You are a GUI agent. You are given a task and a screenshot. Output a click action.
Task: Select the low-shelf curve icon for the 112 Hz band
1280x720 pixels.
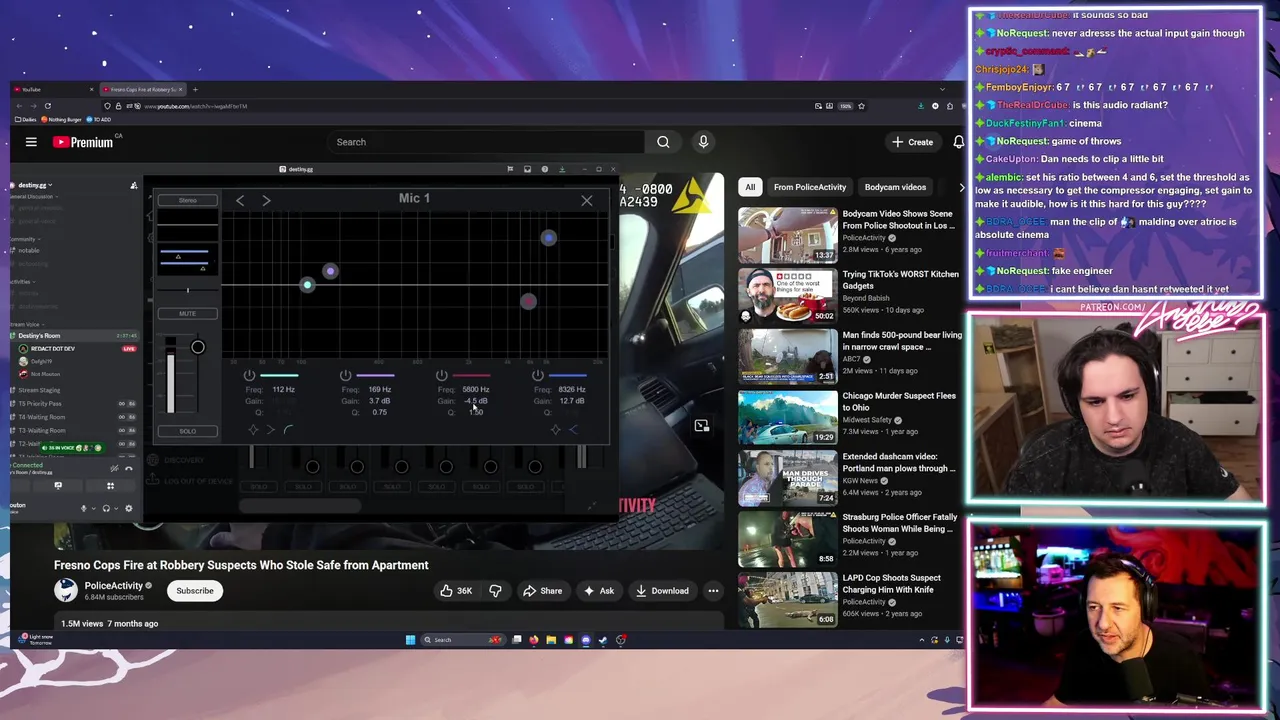point(288,430)
